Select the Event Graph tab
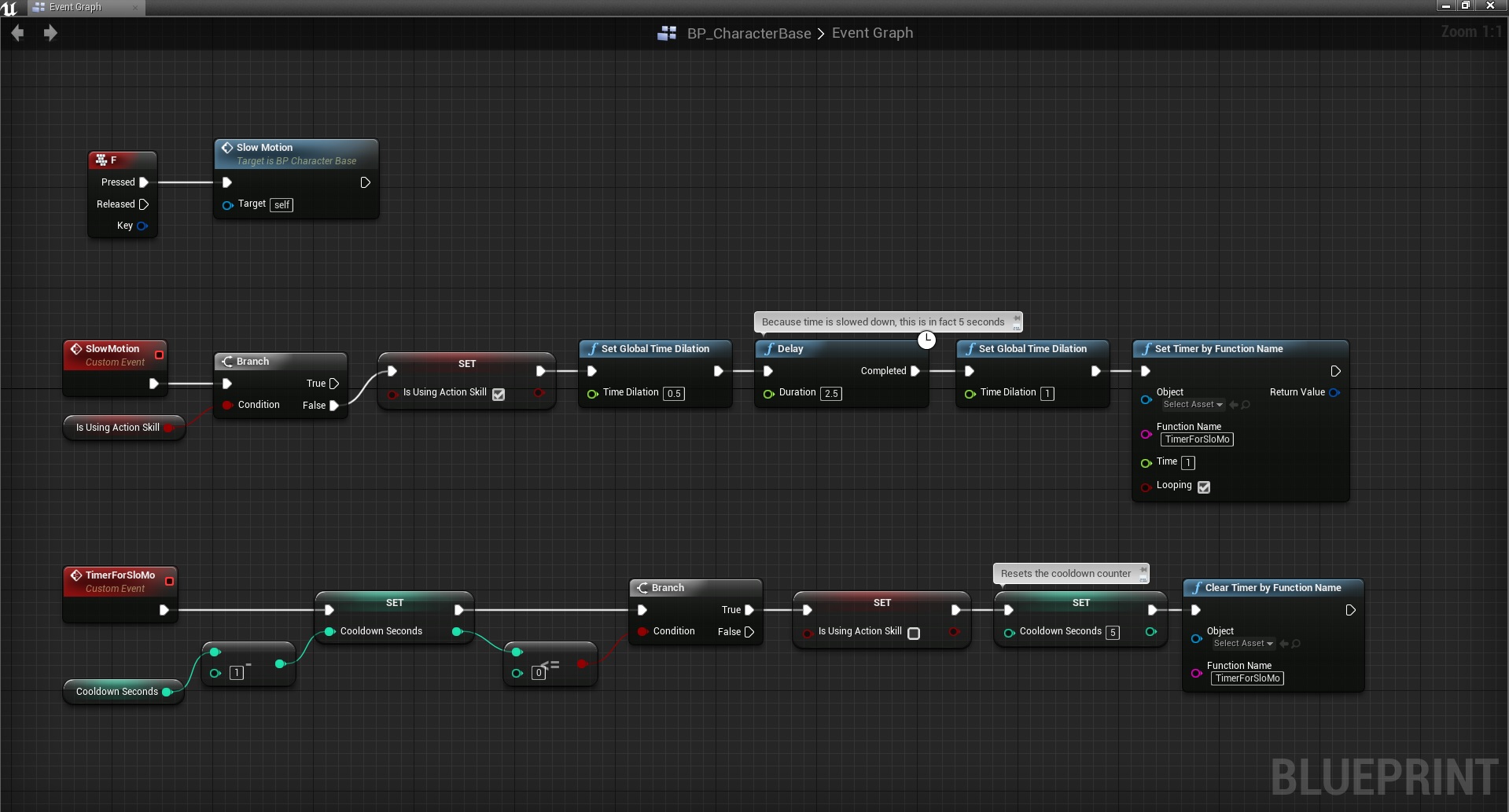The width and height of the screenshot is (1509, 812). pyautogui.click(x=75, y=7)
